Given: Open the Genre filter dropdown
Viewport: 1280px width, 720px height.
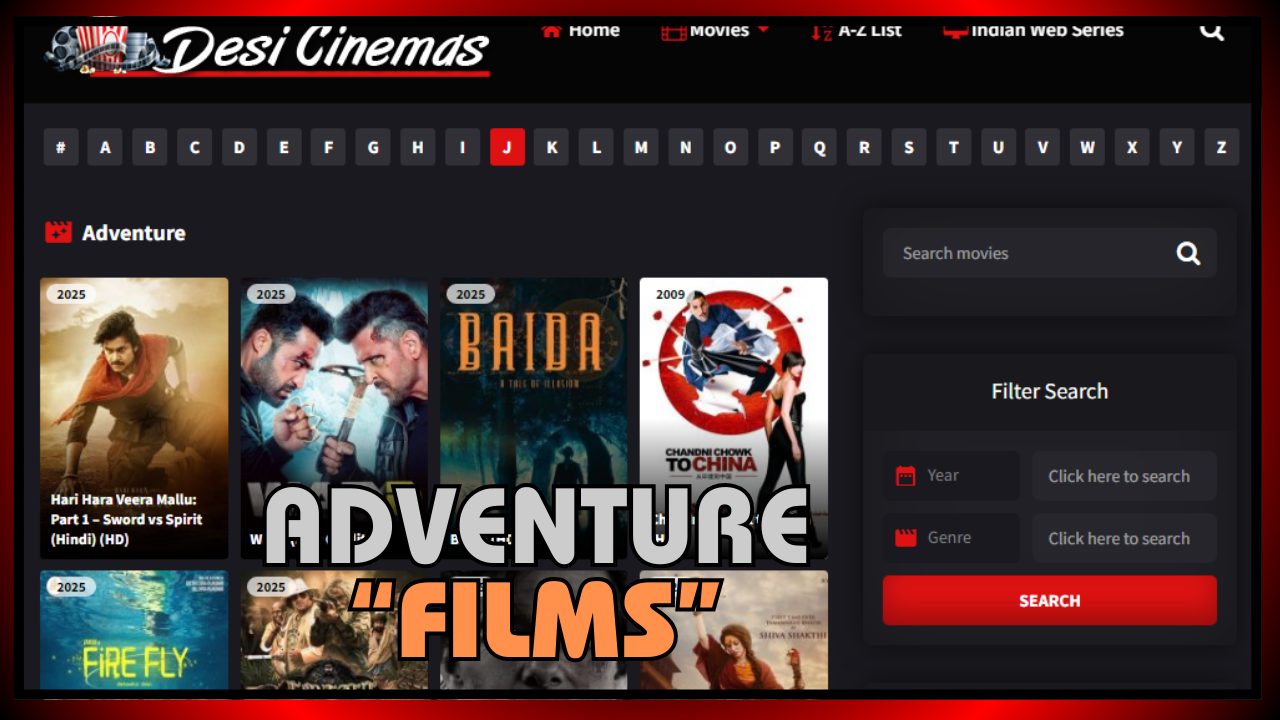Looking at the screenshot, I should [x=1124, y=538].
